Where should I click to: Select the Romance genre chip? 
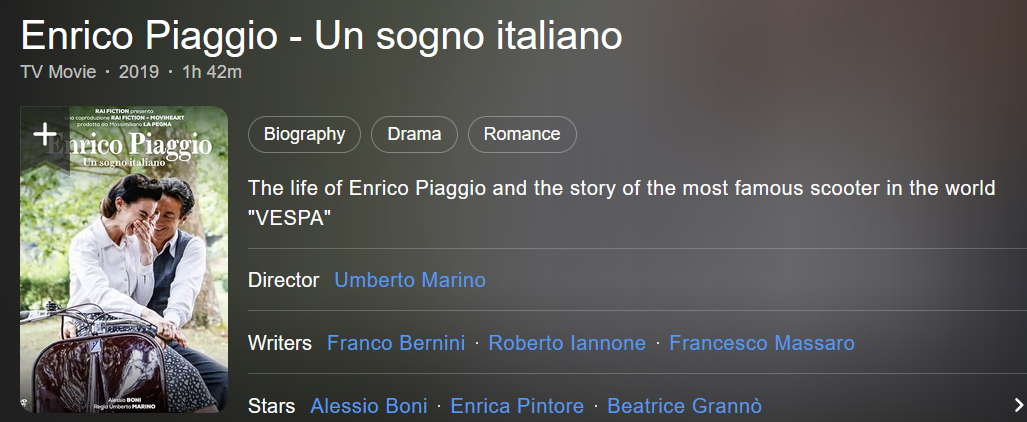[x=522, y=134]
